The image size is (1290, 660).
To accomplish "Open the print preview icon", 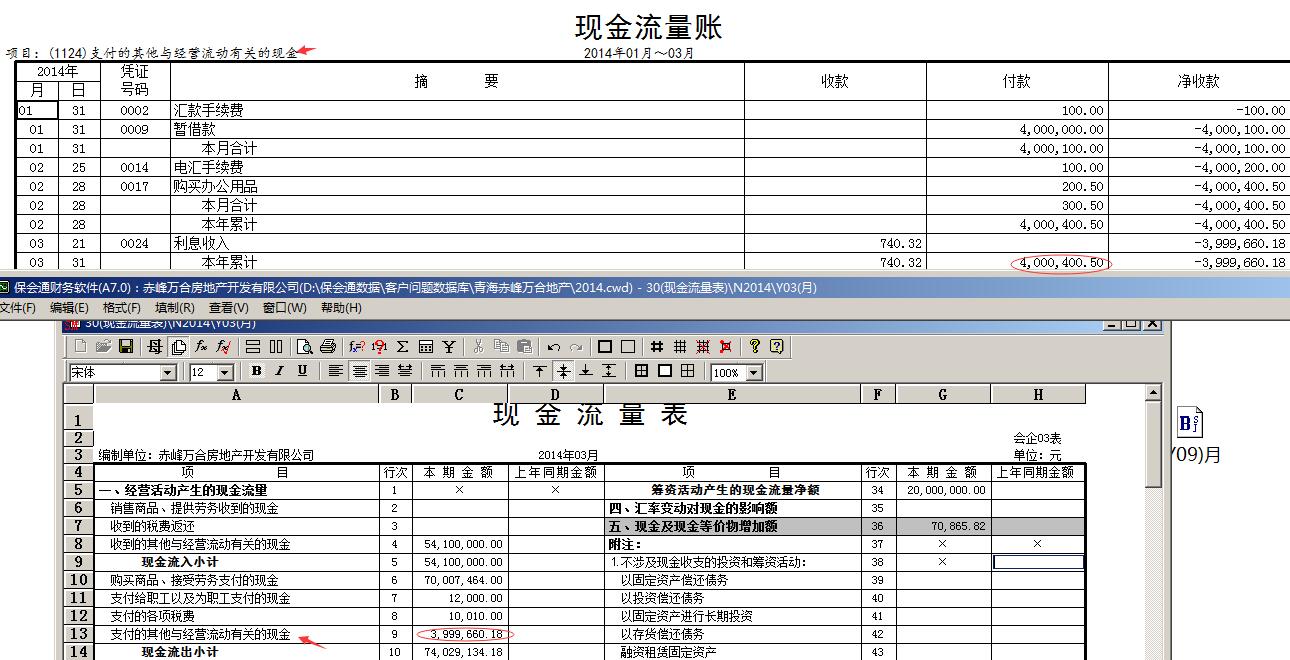I will pos(304,347).
